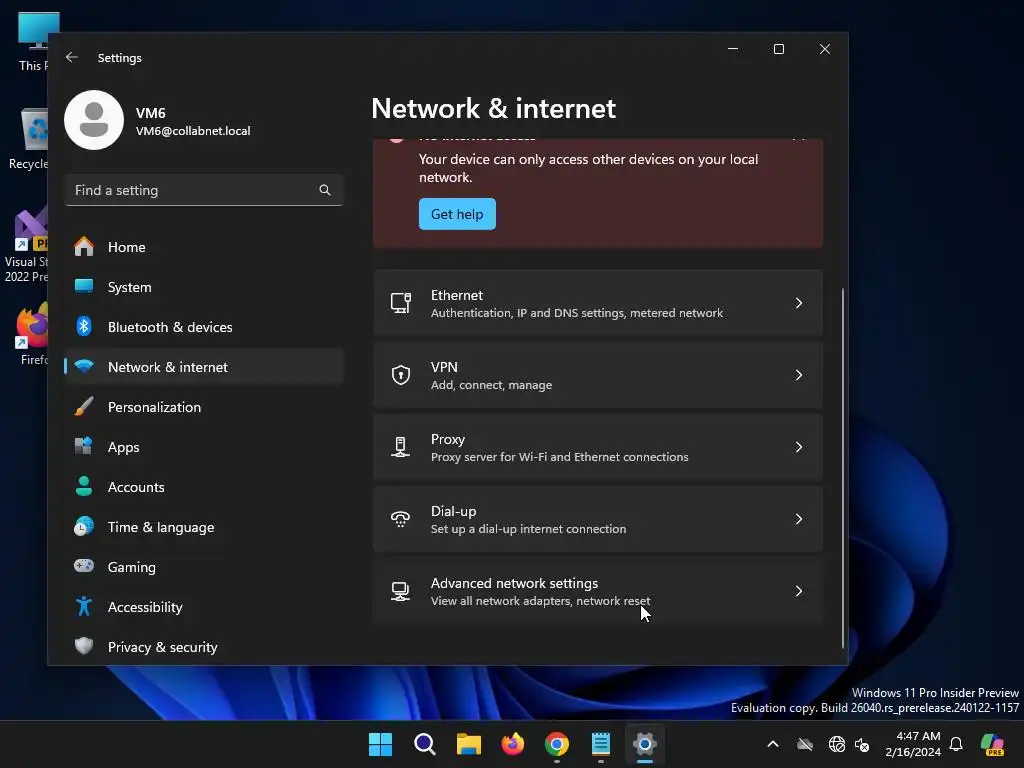
Task: Select Gaming in the sidebar
Action: tap(204, 566)
